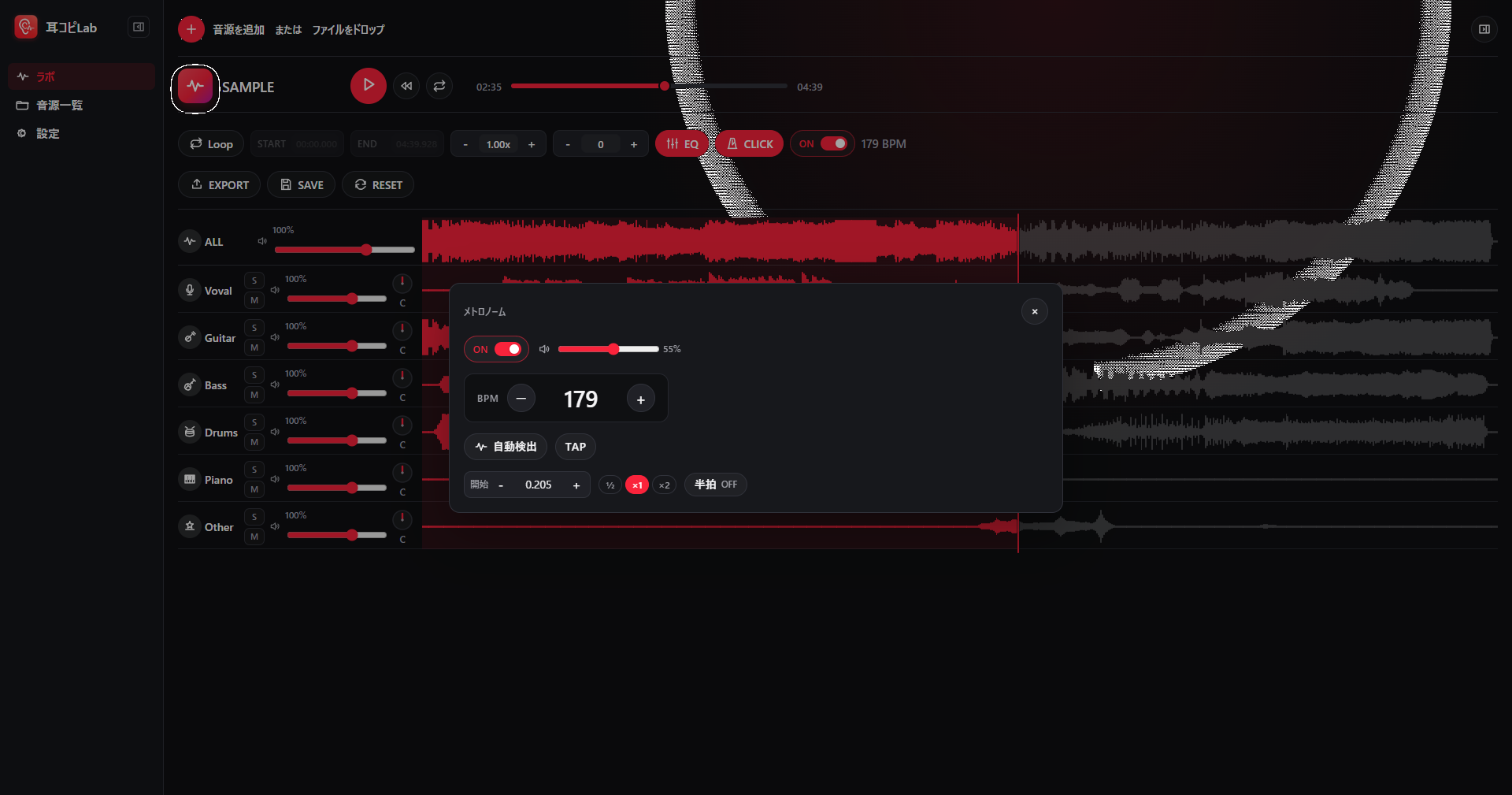This screenshot has height=795, width=1512.
Task: Open the EQ panel
Action: coord(682,144)
